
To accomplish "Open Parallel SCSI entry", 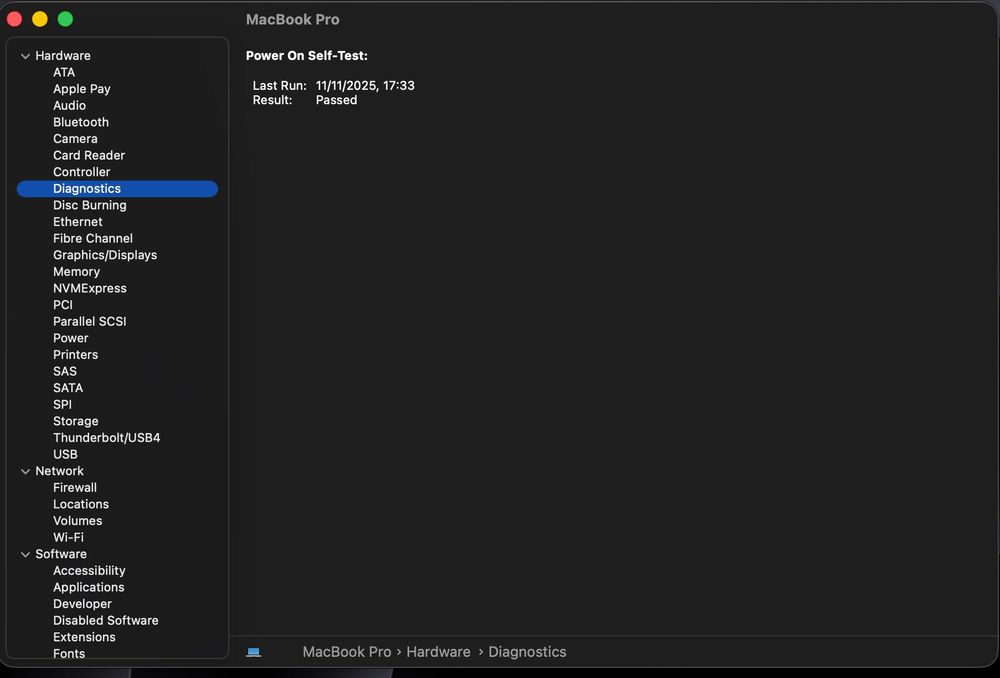I will 89,321.
